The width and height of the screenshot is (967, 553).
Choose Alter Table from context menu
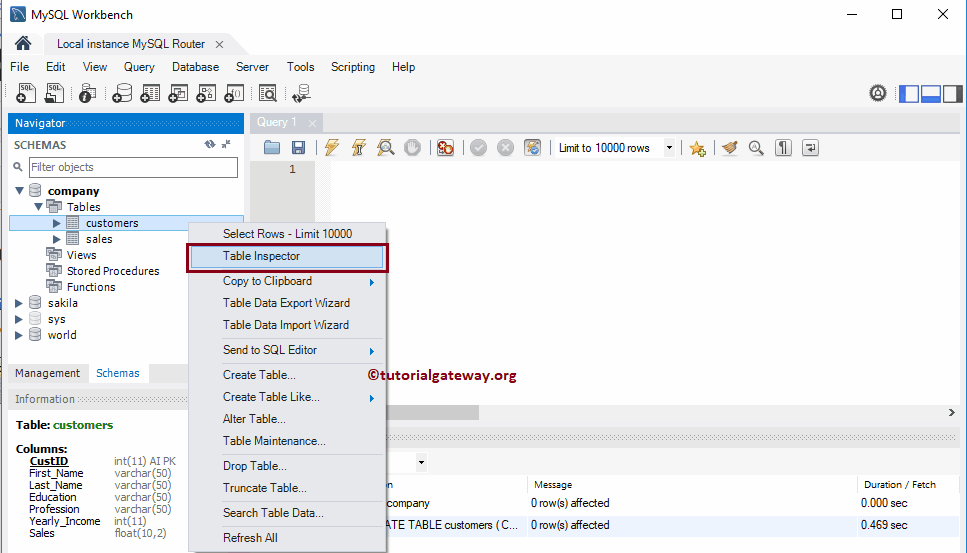tap(287, 419)
